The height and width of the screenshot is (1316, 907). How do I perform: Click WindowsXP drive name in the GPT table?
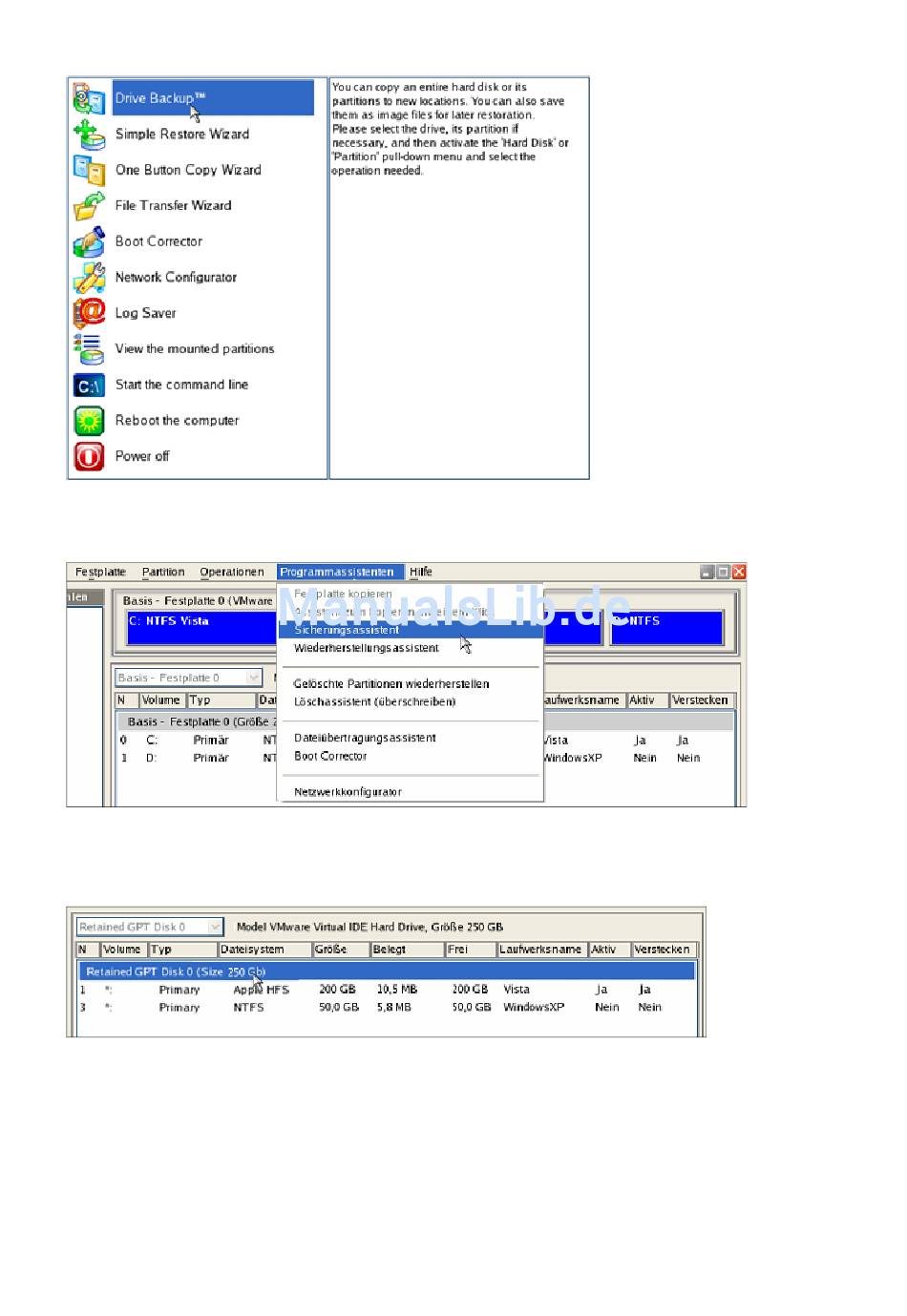point(534,1008)
